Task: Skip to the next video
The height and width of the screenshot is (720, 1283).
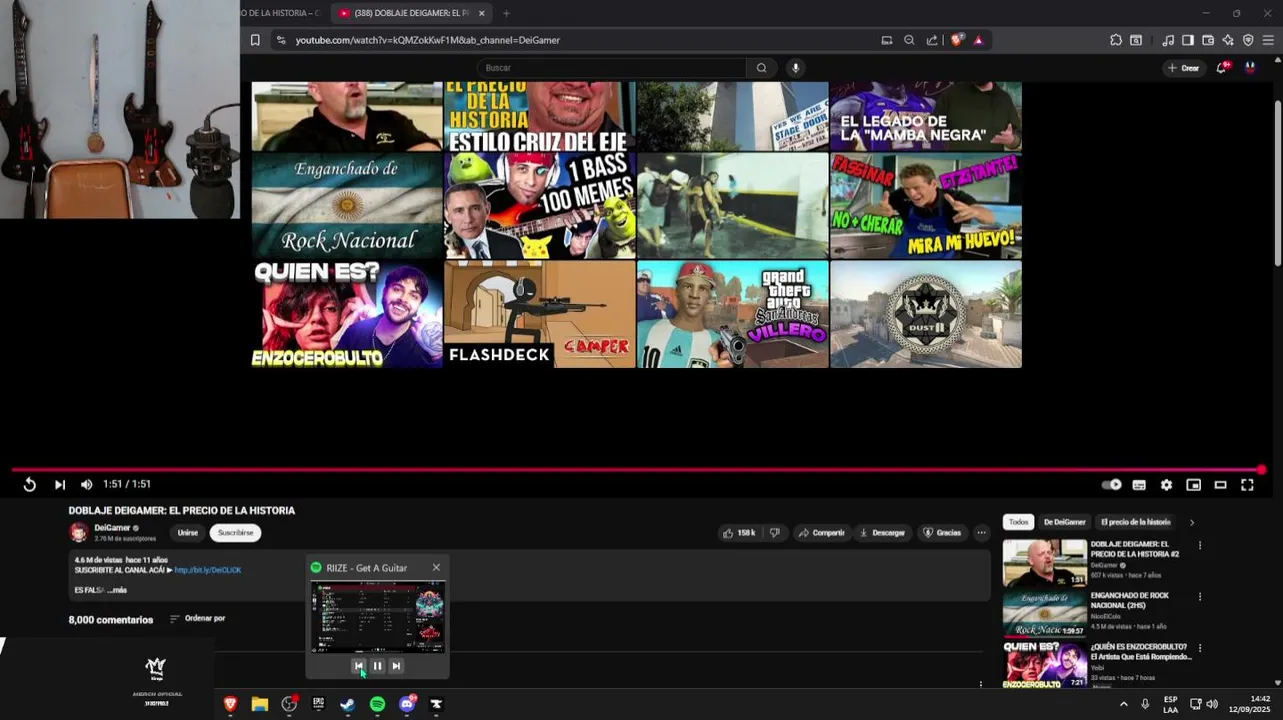Action: 60,485
